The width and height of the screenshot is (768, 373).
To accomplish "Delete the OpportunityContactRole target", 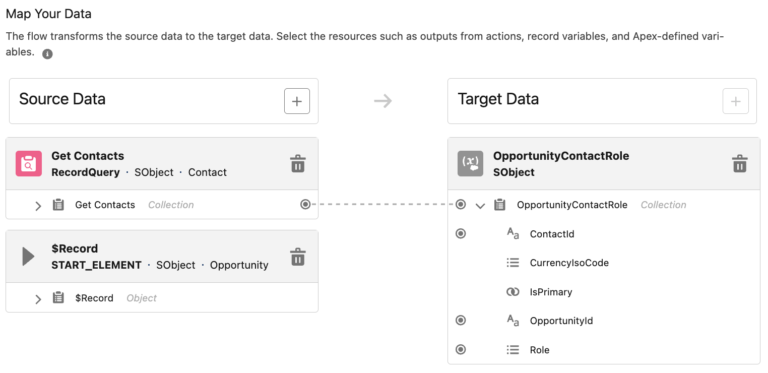I will [x=740, y=164].
